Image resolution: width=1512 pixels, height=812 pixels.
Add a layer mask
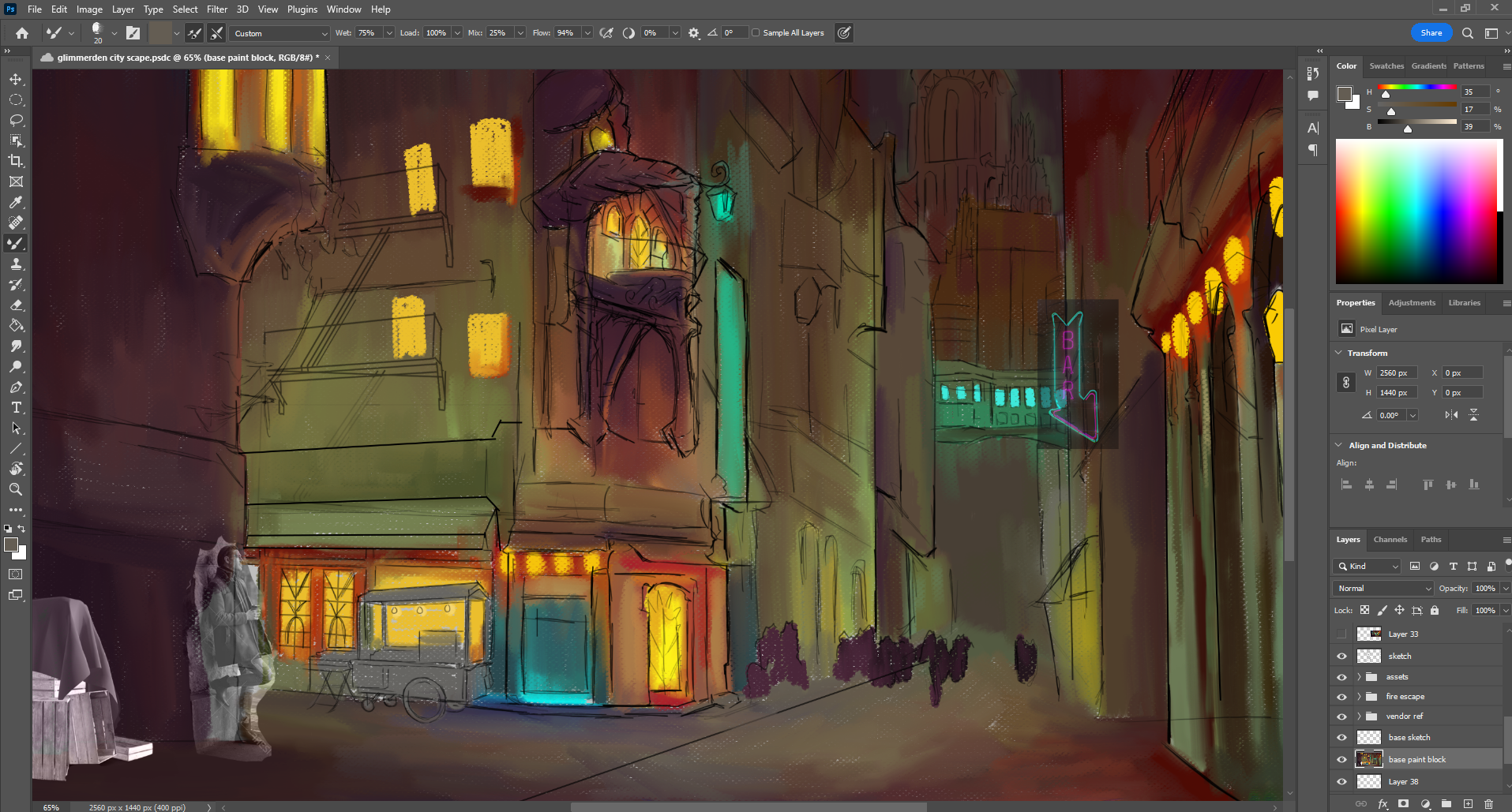1403,804
